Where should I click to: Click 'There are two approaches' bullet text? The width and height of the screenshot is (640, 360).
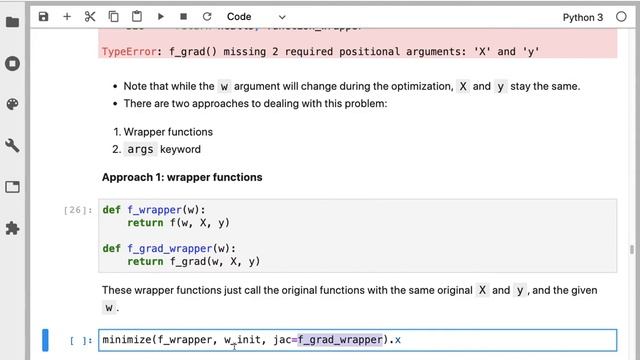click(256, 103)
